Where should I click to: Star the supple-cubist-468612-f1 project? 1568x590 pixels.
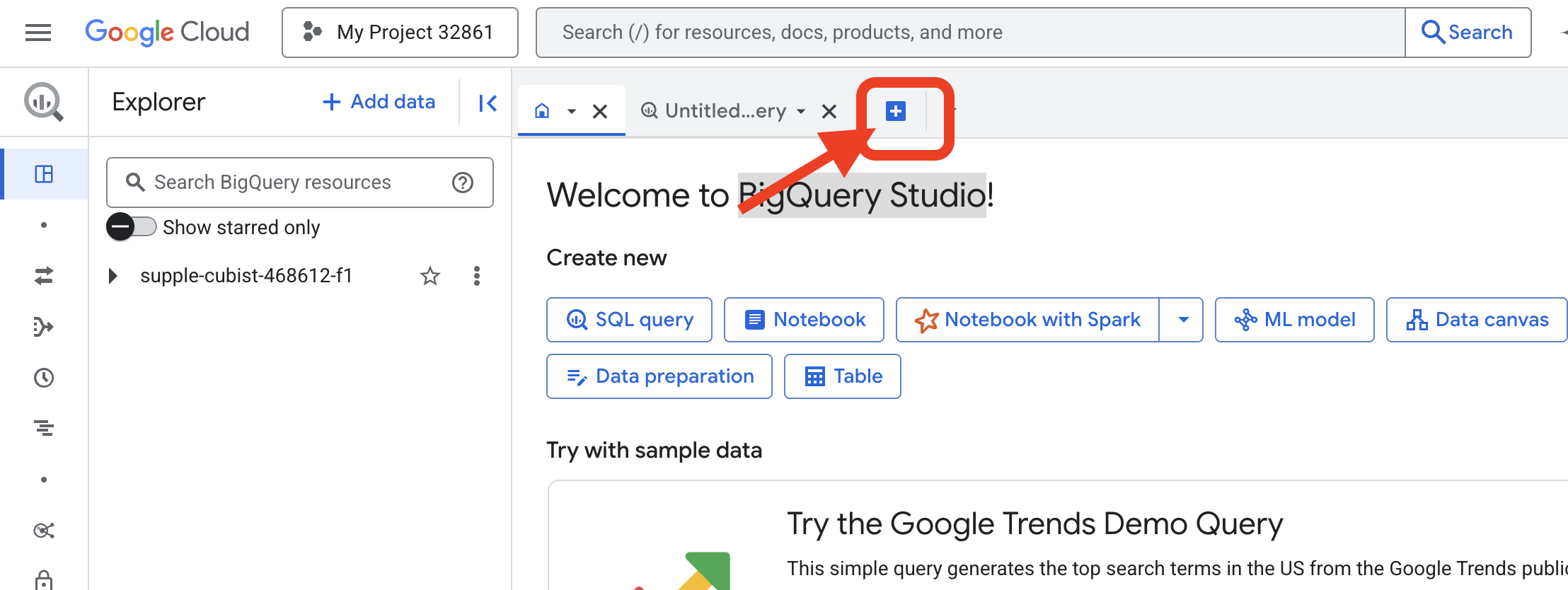coord(430,276)
